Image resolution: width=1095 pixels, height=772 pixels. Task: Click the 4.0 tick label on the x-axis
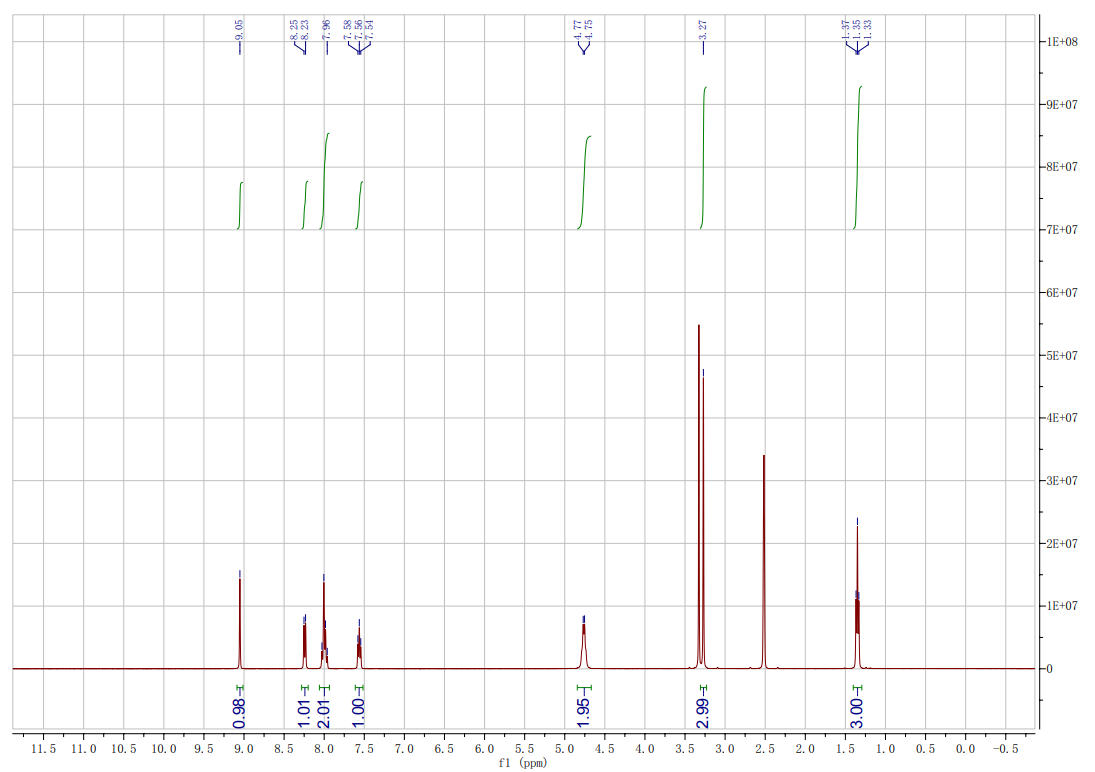pos(645,749)
